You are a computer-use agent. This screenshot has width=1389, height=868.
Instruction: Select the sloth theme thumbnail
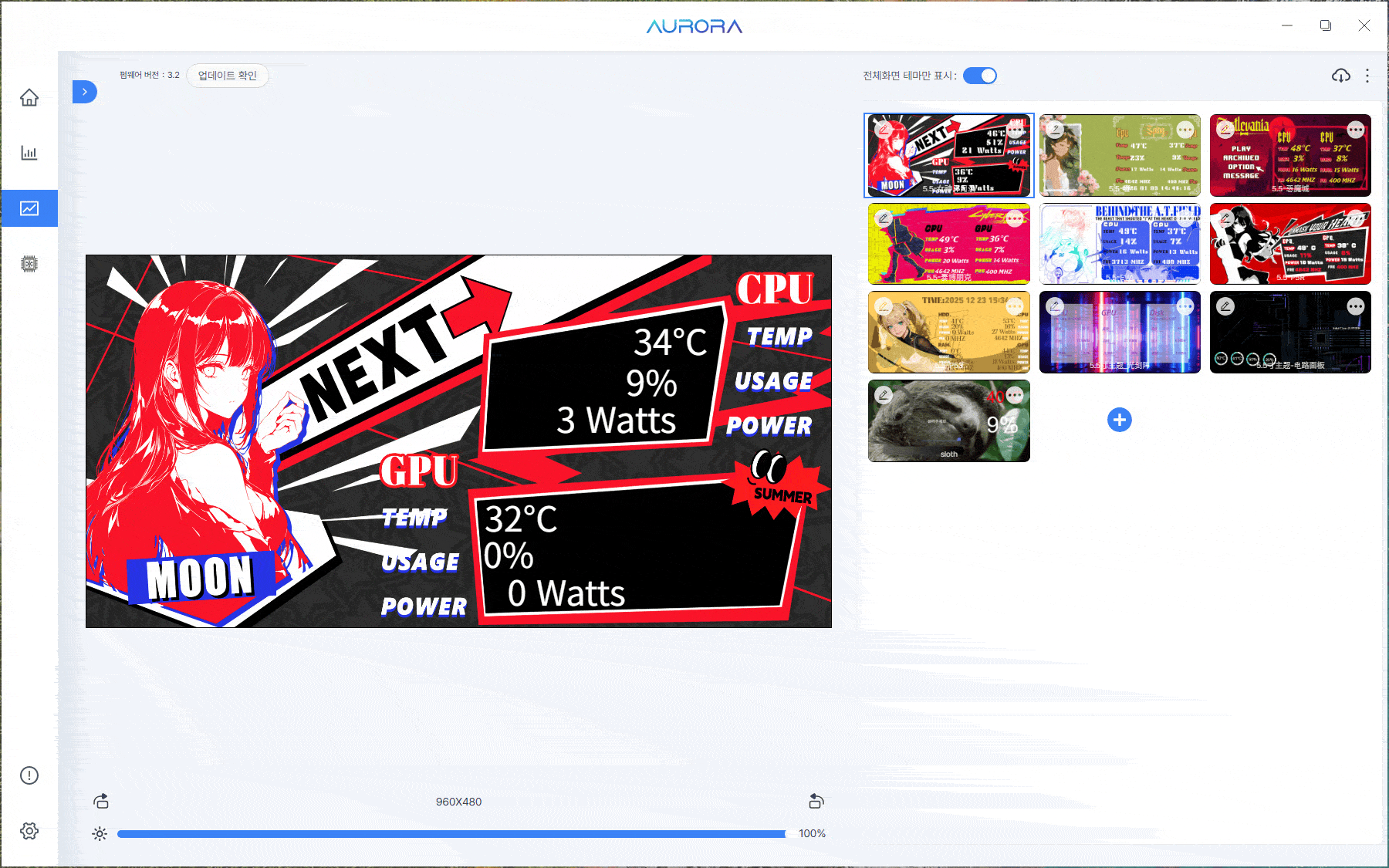click(x=949, y=420)
